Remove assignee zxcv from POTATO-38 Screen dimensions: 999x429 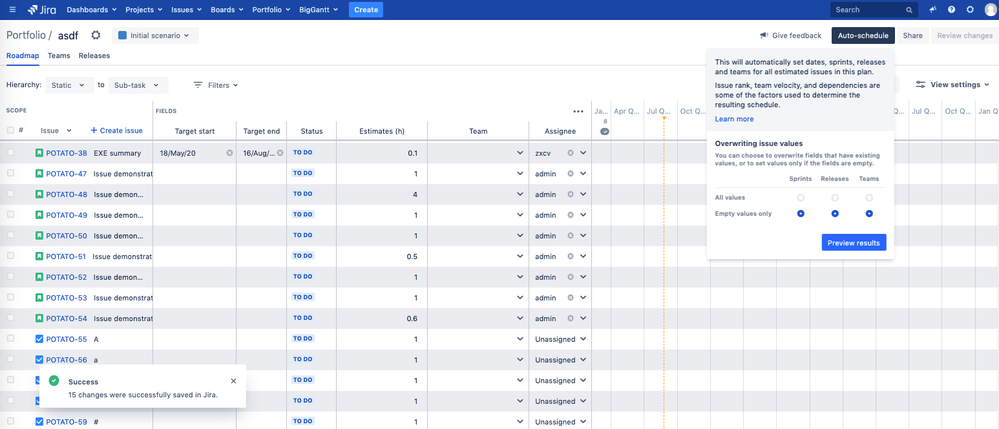point(570,153)
